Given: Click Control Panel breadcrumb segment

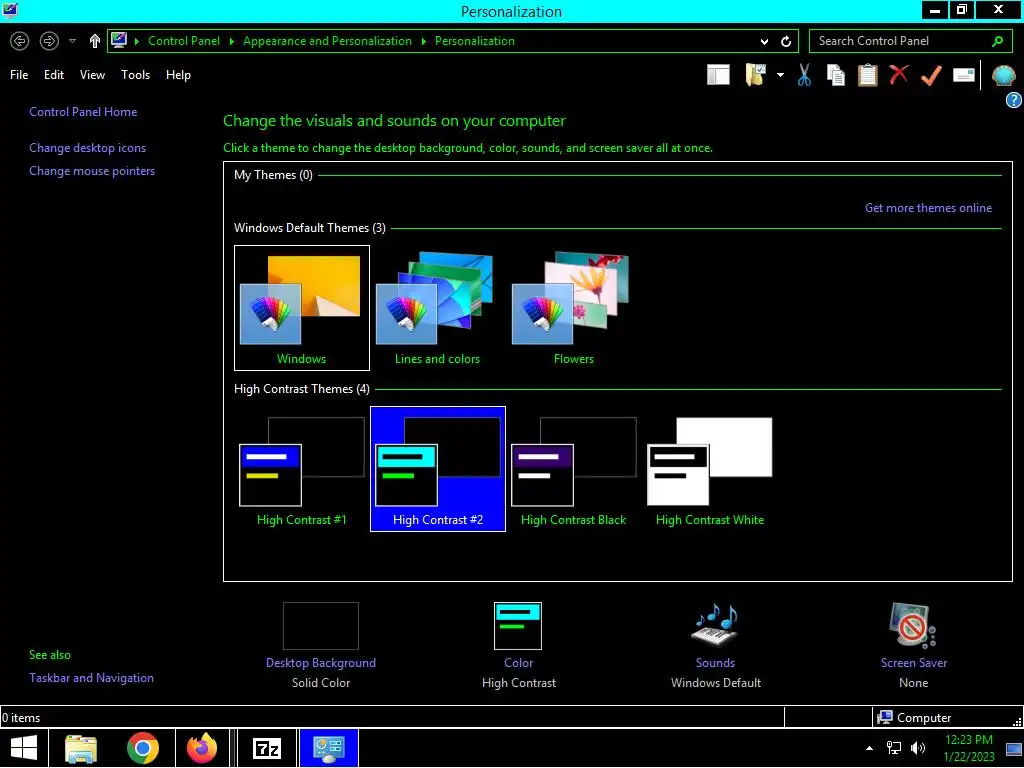Looking at the screenshot, I should click(x=184, y=41).
